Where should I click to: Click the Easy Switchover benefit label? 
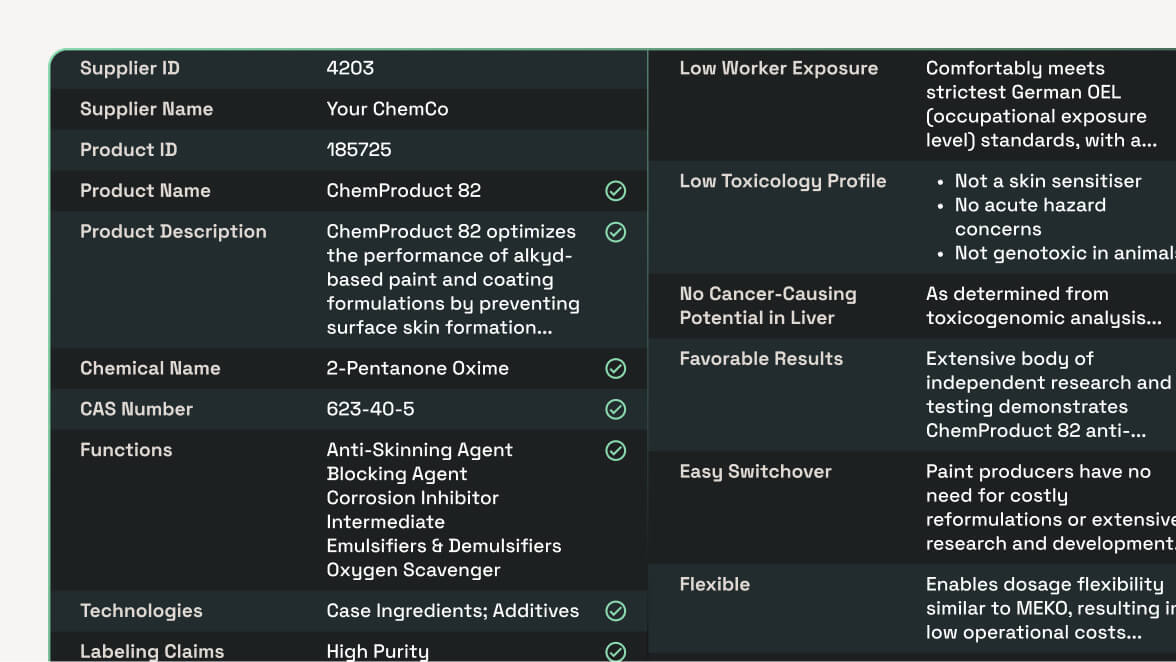click(x=755, y=472)
